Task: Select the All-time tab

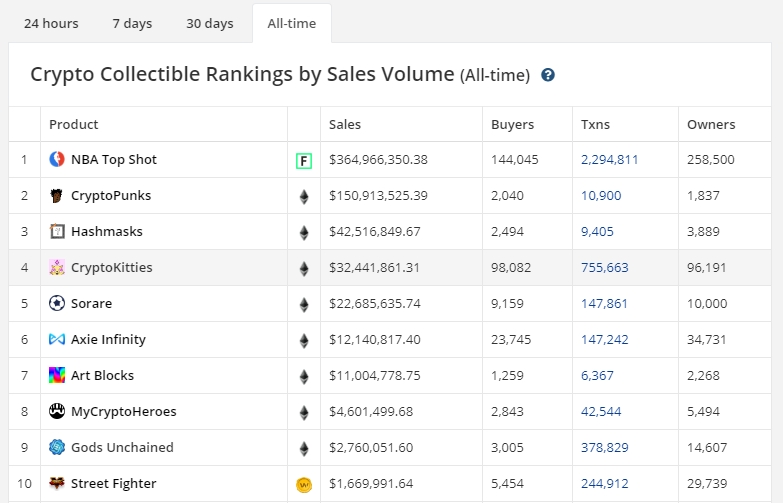Action: coord(292,23)
